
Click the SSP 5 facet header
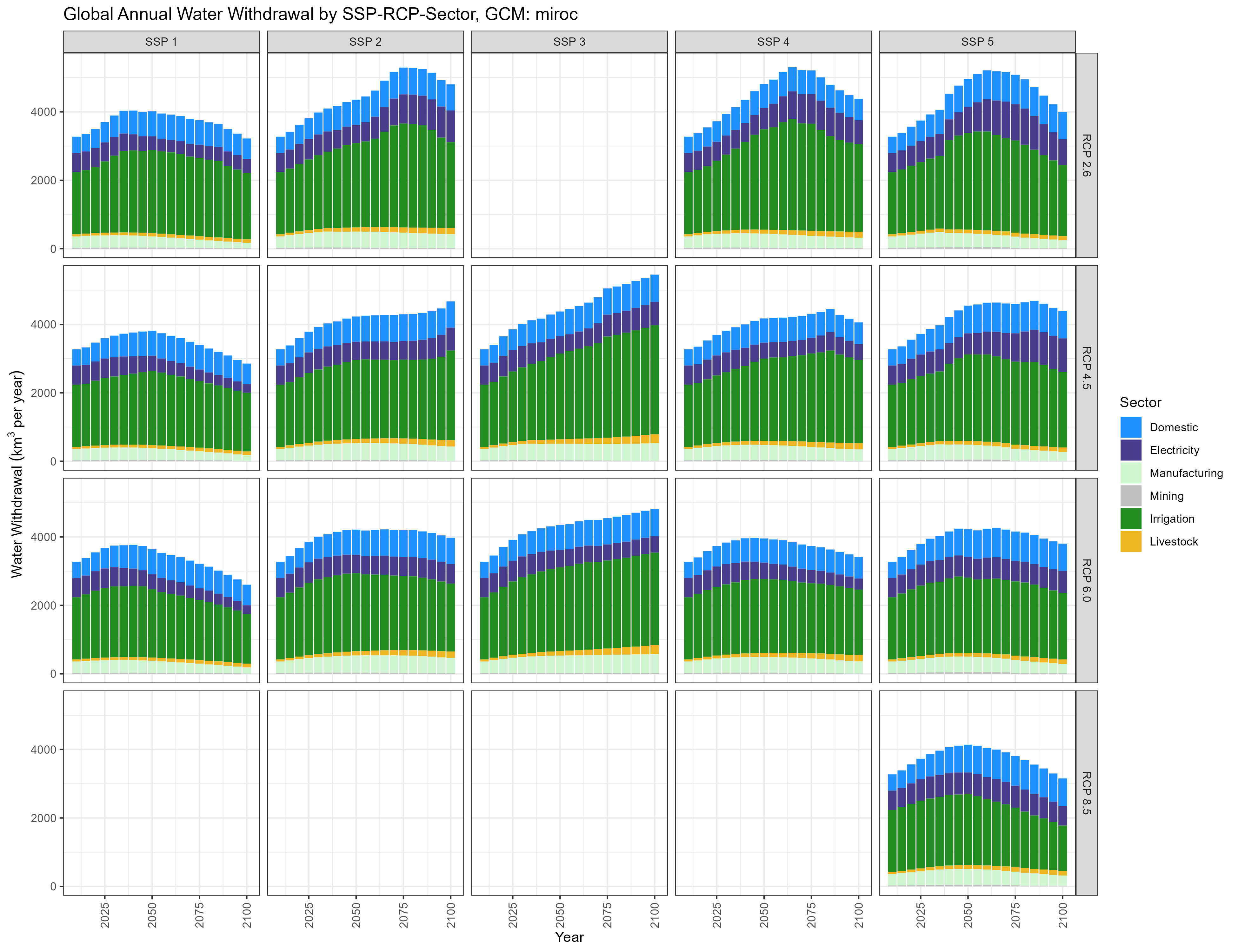pos(977,42)
